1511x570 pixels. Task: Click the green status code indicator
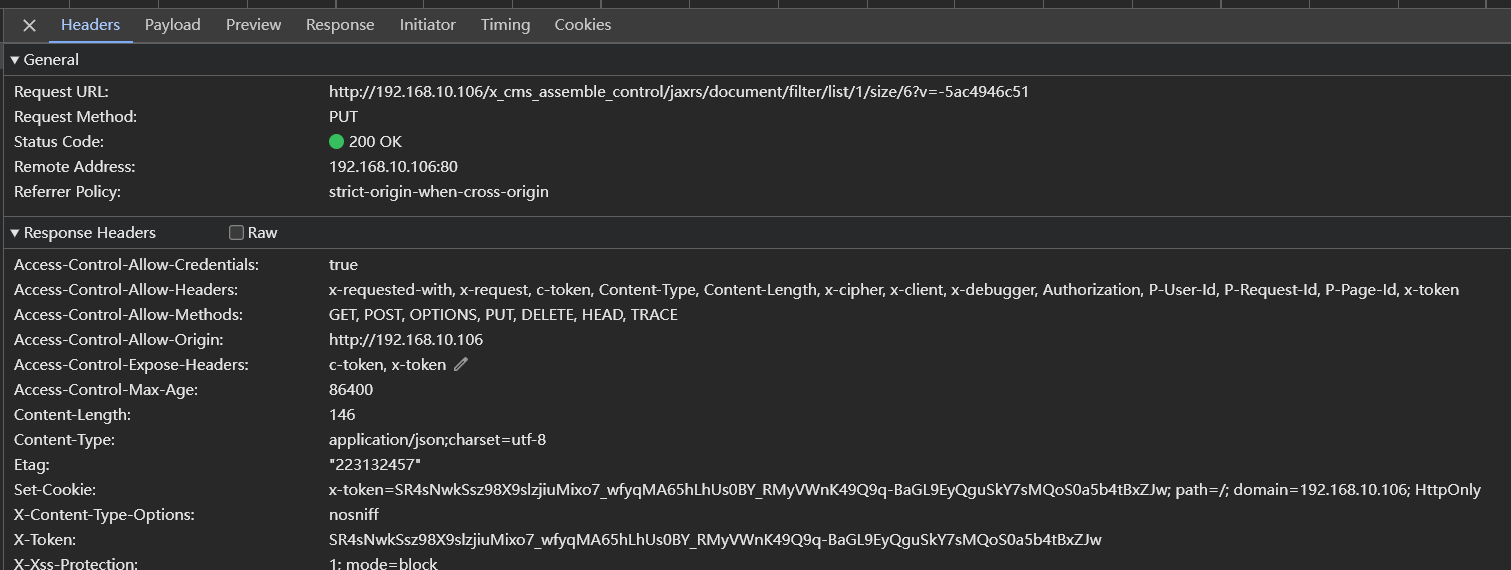click(x=336, y=142)
